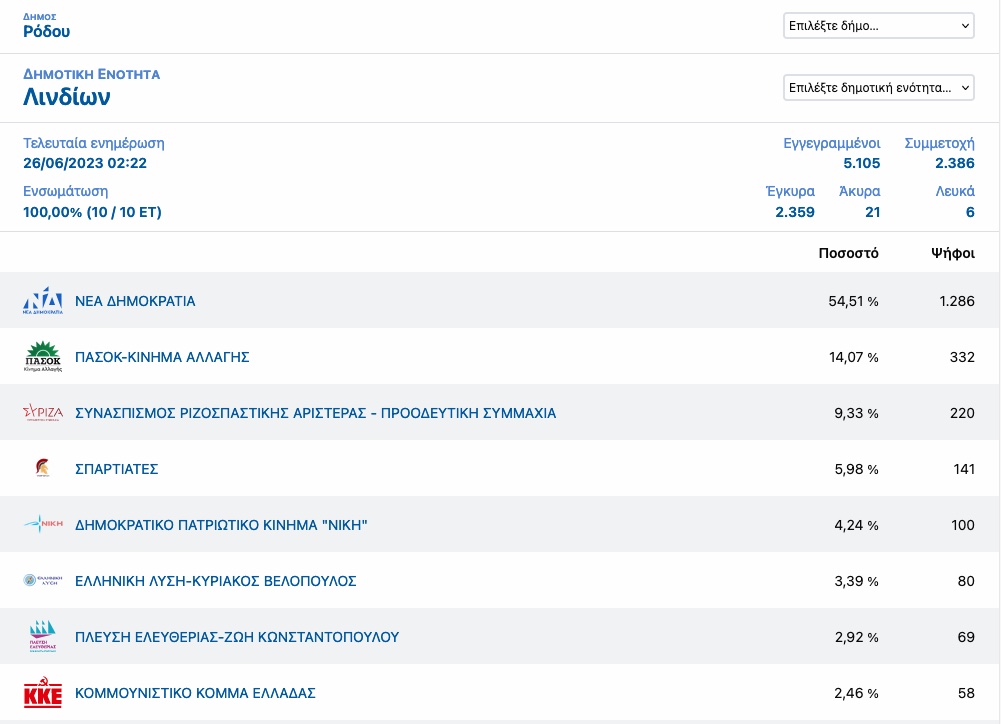Click the '4,24 %' percentage for ΝΙΚΗ

pyautogui.click(x=856, y=525)
